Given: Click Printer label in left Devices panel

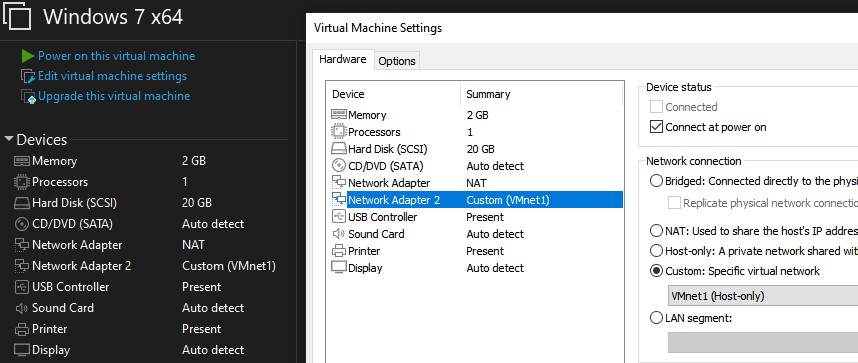Looking at the screenshot, I should pos(49,329).
